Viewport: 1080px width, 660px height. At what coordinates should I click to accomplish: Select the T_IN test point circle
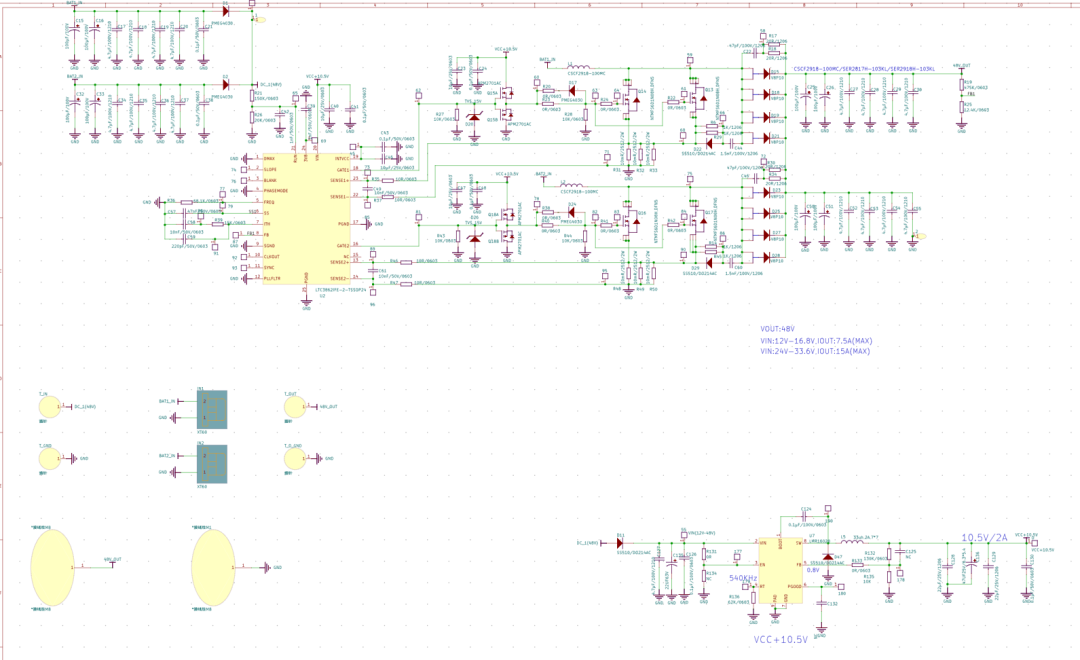pyautogui.click(x=50, y=406)
